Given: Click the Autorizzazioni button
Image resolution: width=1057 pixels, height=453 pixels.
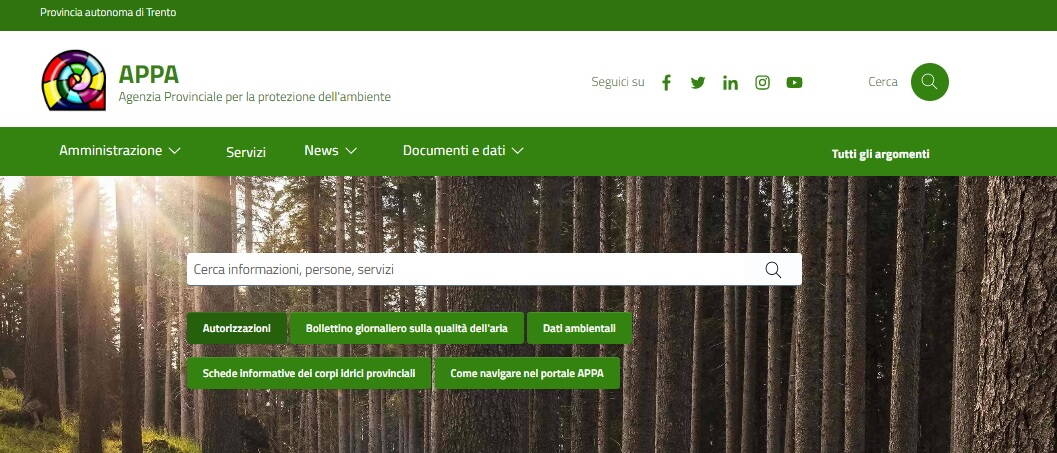Looking at the screenshot, I should 236,328.
